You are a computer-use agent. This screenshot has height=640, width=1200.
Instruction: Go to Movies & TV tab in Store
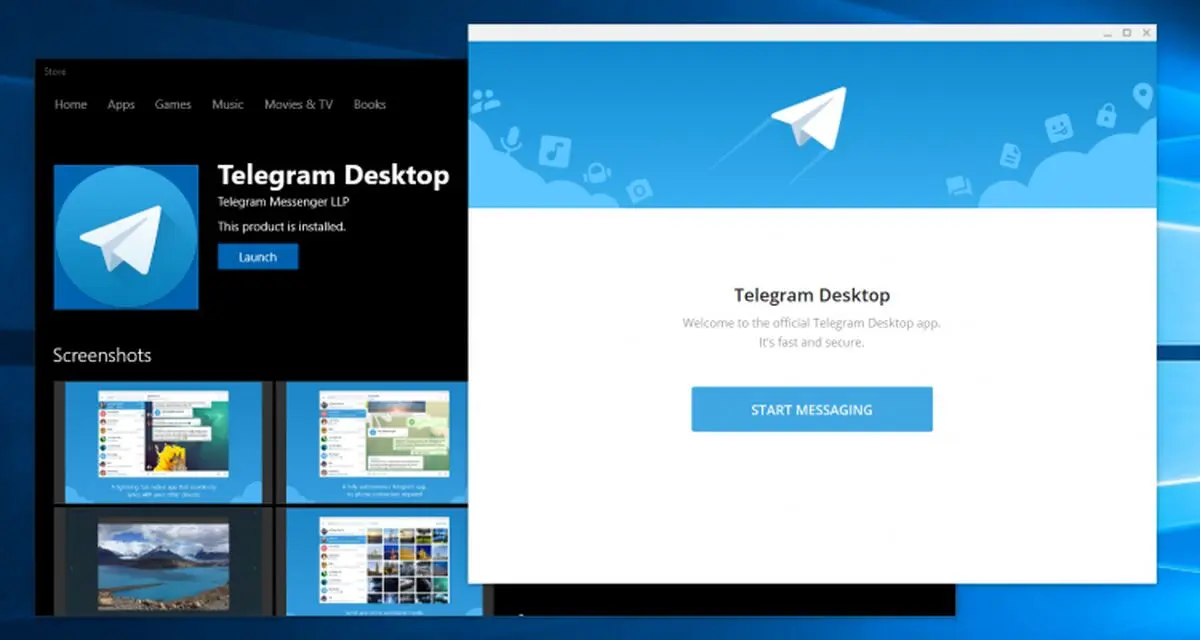(298, 104)
